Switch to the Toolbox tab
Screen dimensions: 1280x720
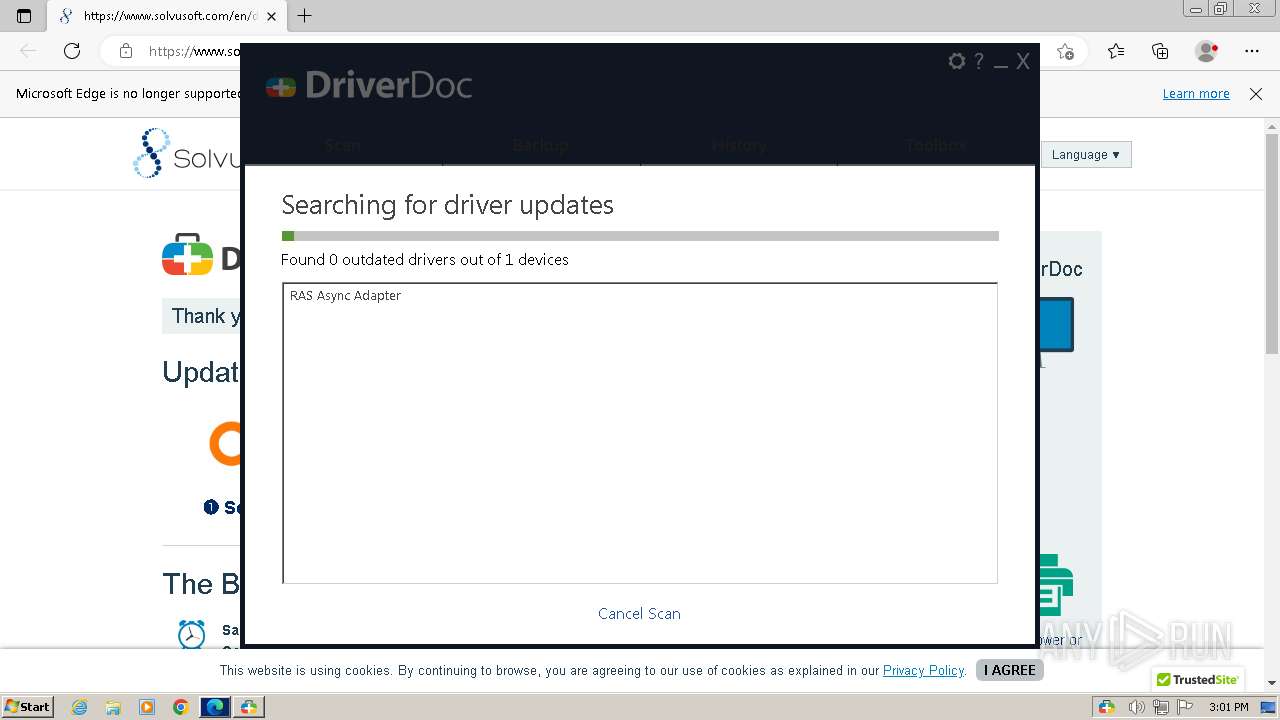coord(936,145)
